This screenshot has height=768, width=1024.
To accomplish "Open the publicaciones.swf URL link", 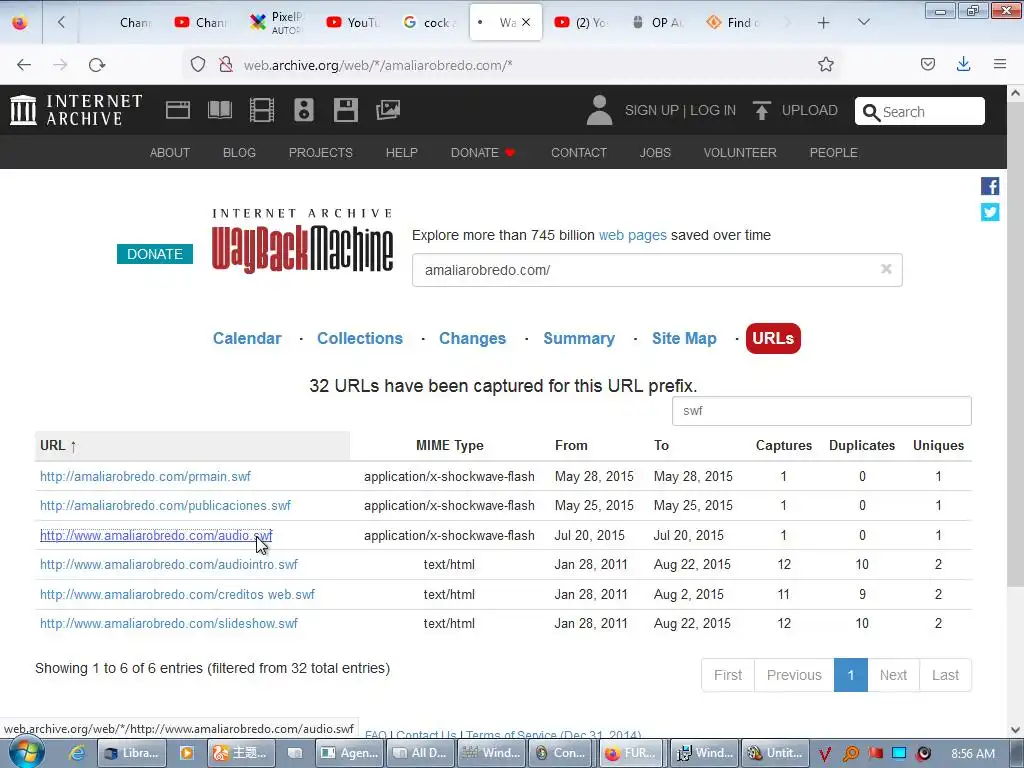I will point(165,505).
